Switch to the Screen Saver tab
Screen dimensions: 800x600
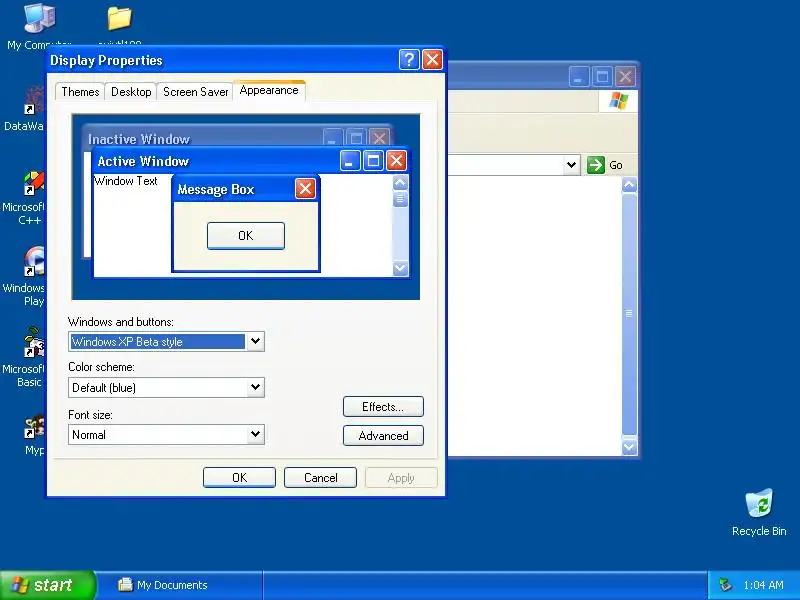(195, 92)
